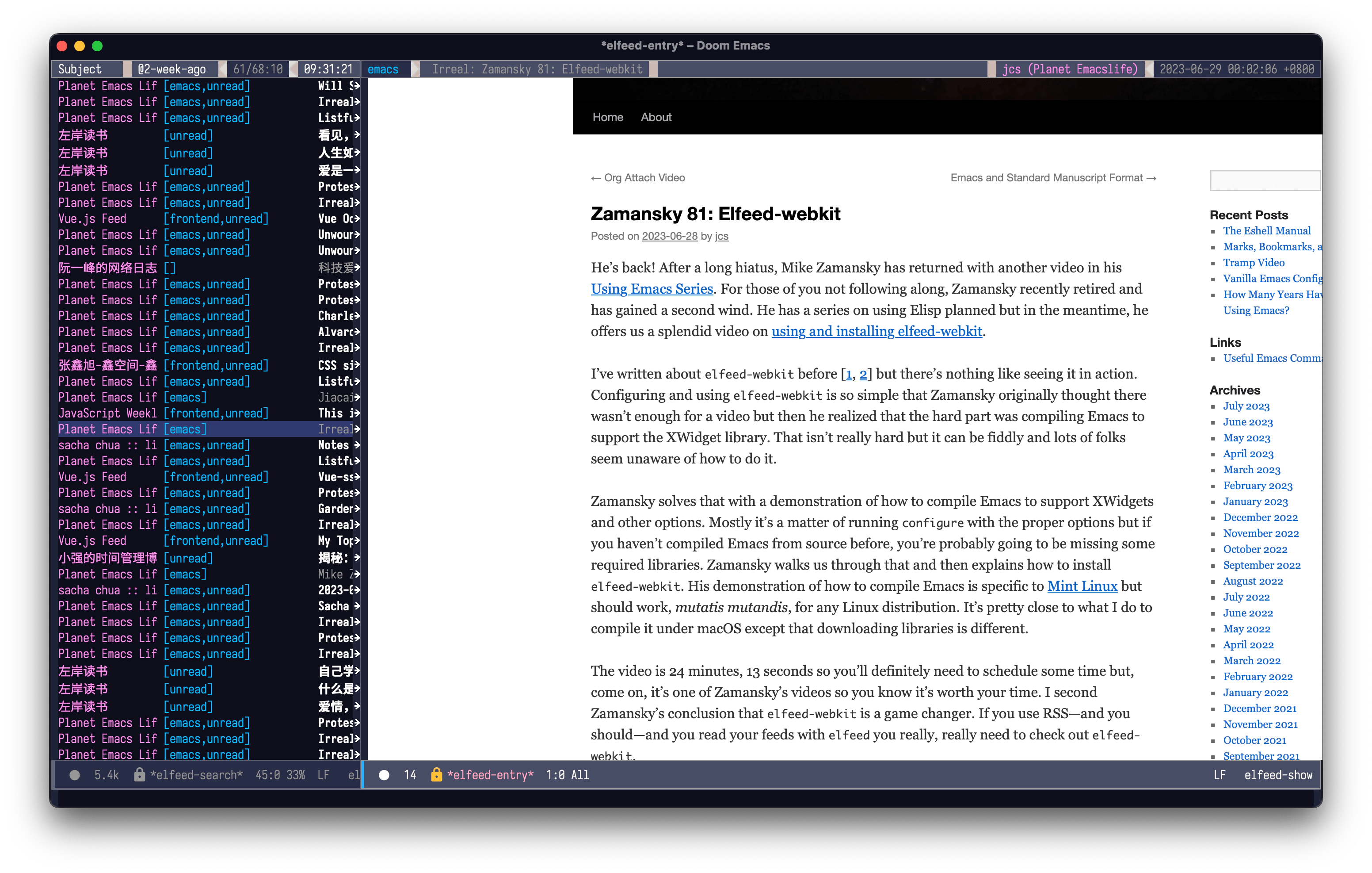Open the September 2022 archive

point(1261,565)
